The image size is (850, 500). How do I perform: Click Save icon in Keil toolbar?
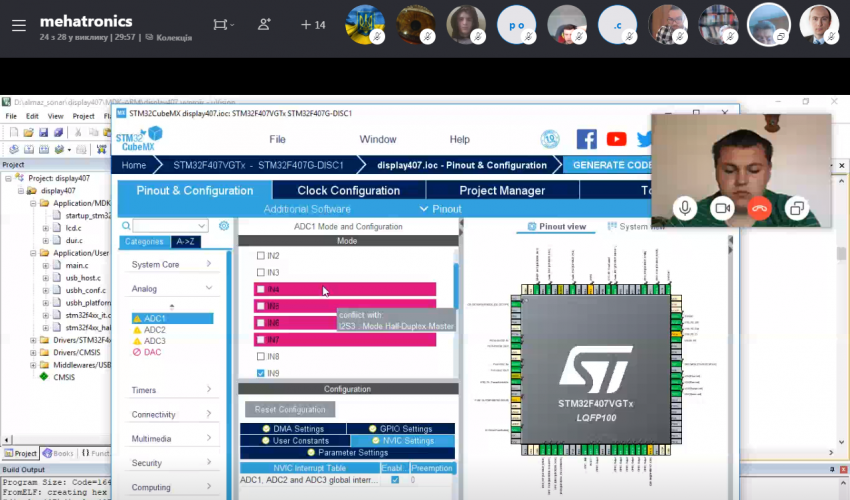tap(43, 133)
